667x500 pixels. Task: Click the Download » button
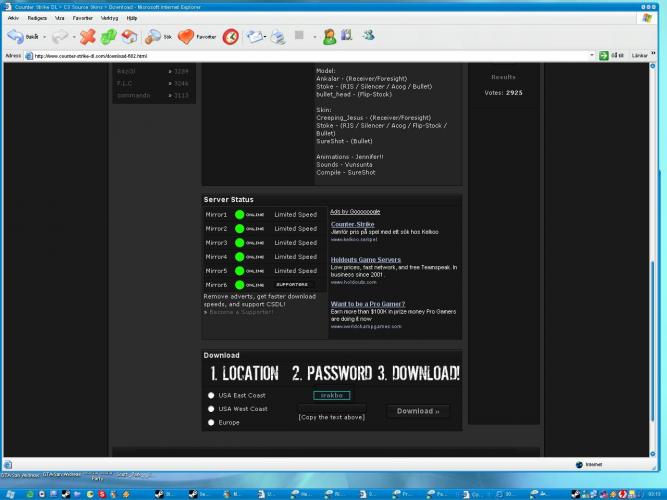[x=417, y=411]
